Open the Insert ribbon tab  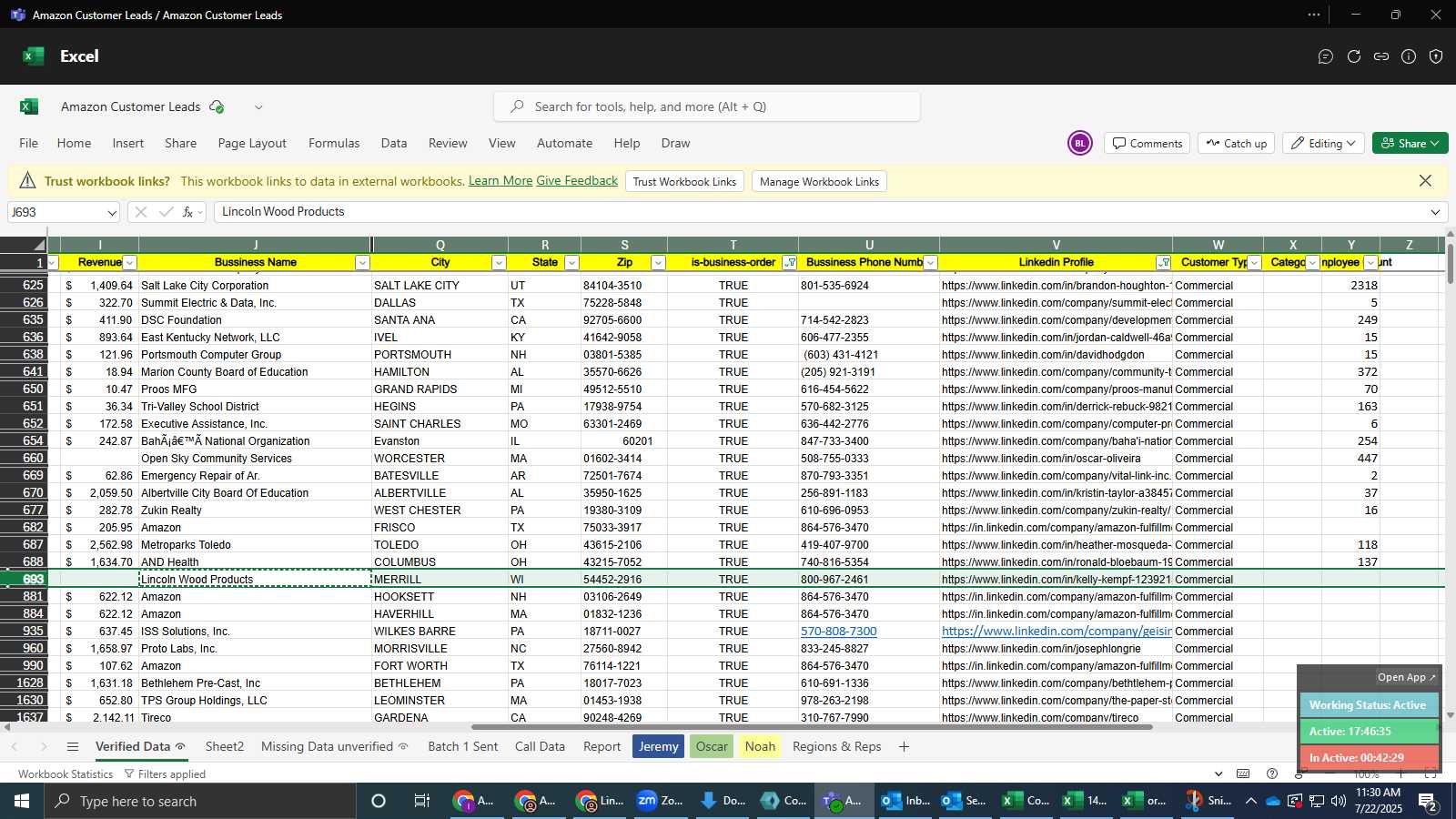pyautogui.click(x=128, y=143)
